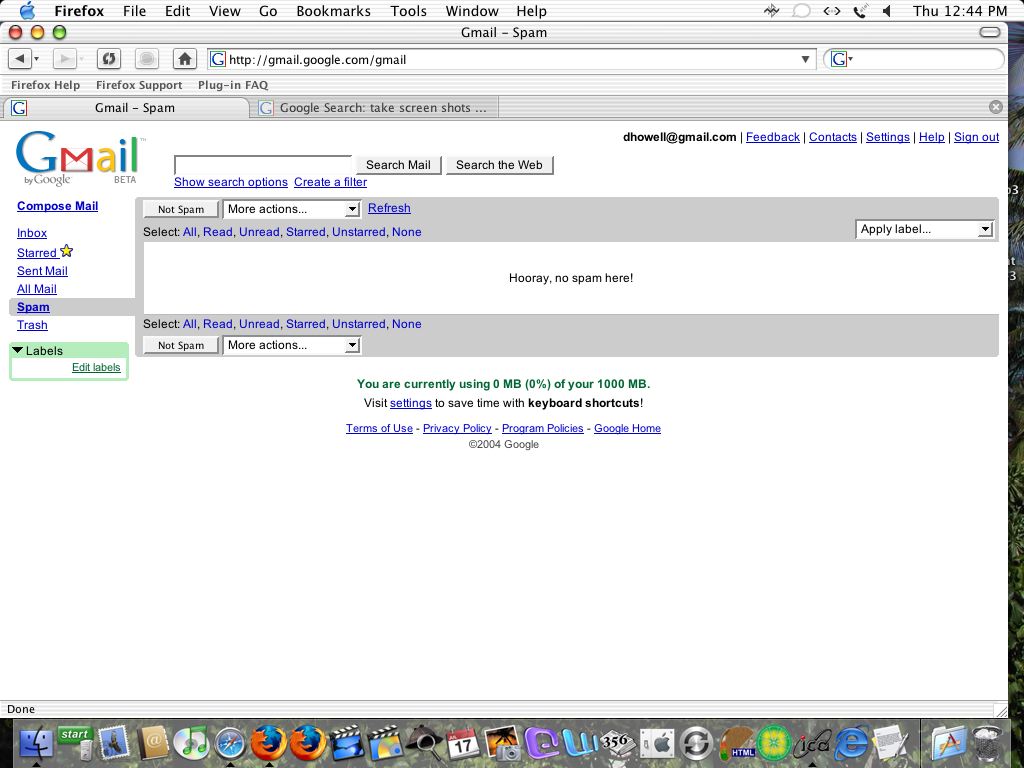This screenshot has height=768, width=1024.
Task: Go back using the Firefox back arrow
Action: [x=20, y=59]
